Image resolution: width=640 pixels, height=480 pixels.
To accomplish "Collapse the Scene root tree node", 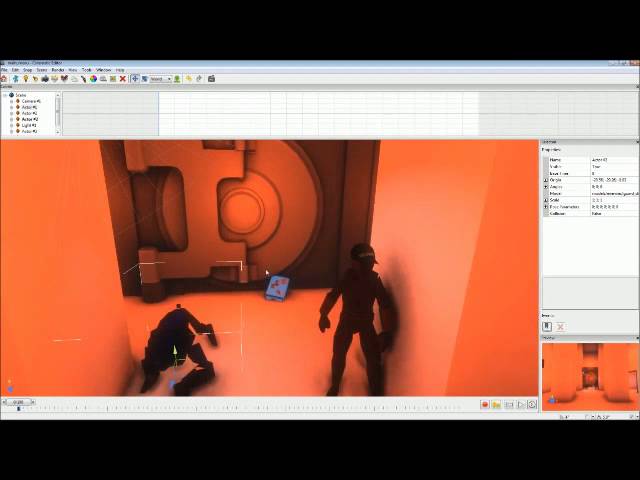I will pos(5,95).
